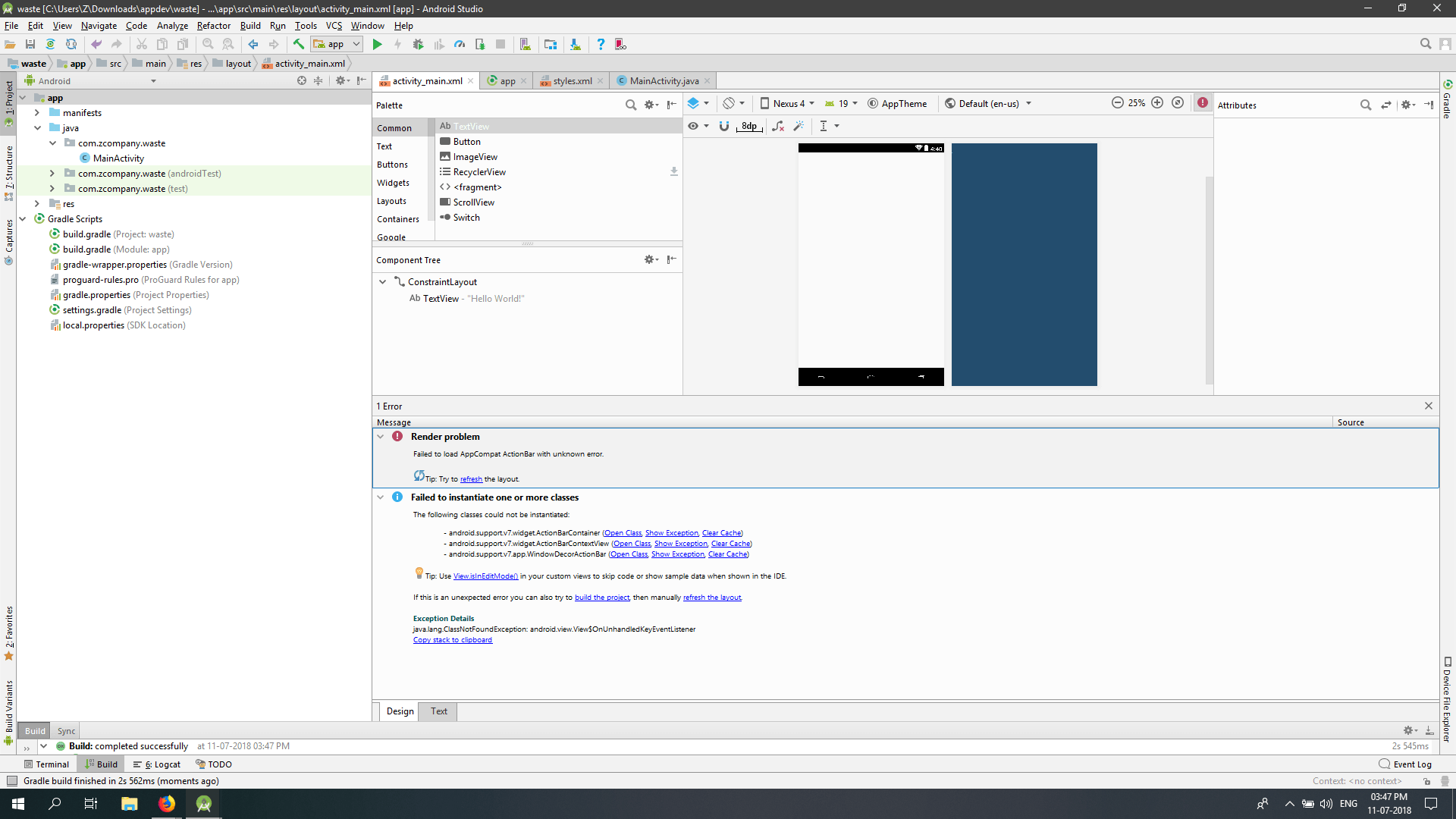Click the Debug app bug icon
1456x819 pixels.
click(x=418, y=45)
